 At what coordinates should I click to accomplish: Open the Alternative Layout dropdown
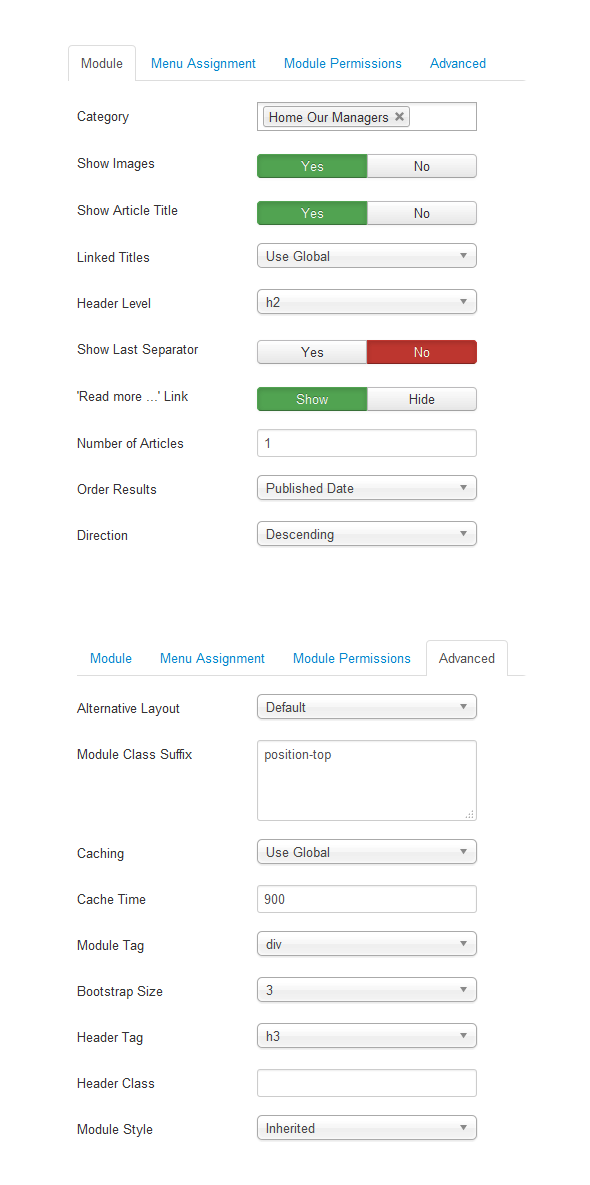pyautogui.click(x=367, y=707)
